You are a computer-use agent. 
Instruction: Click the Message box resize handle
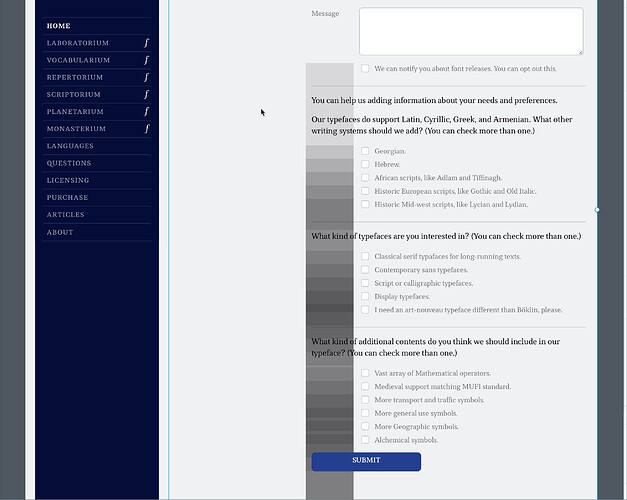(x=579, y=51)
